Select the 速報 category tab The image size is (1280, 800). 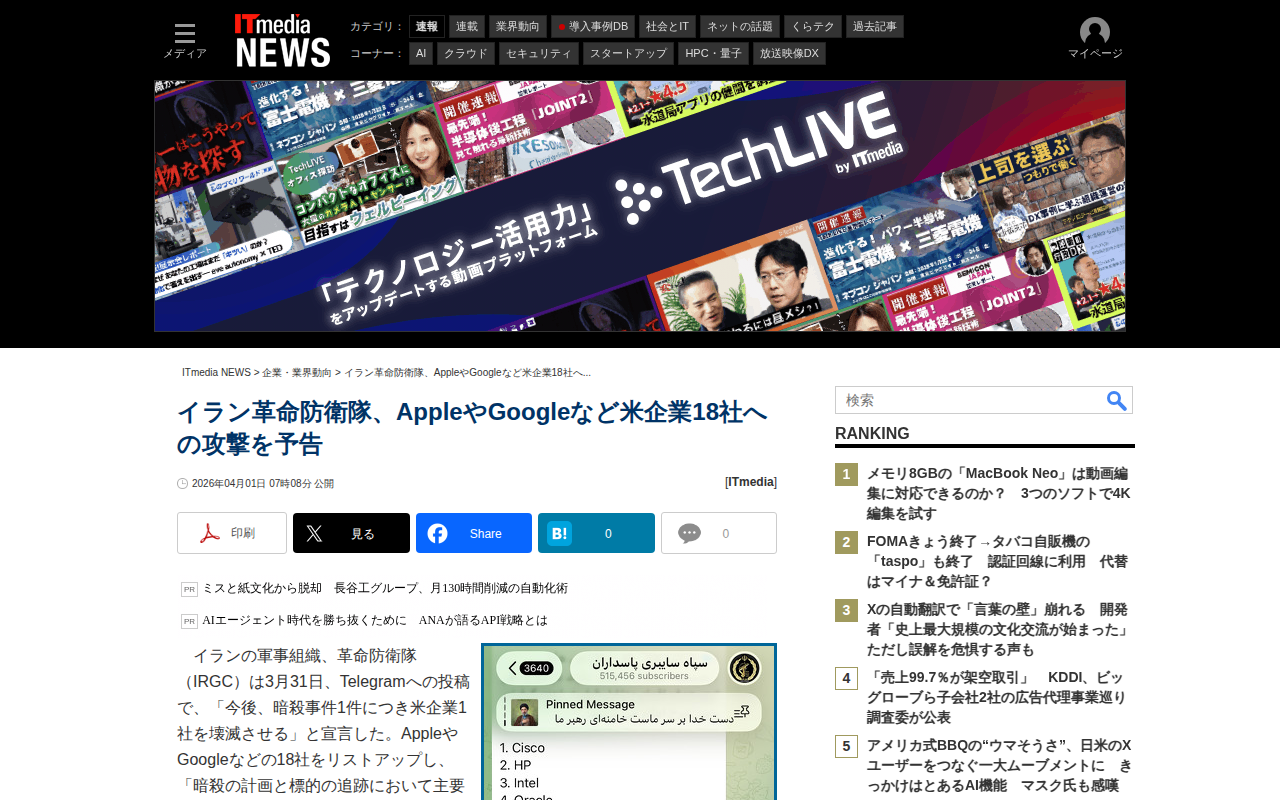[427, 26]
